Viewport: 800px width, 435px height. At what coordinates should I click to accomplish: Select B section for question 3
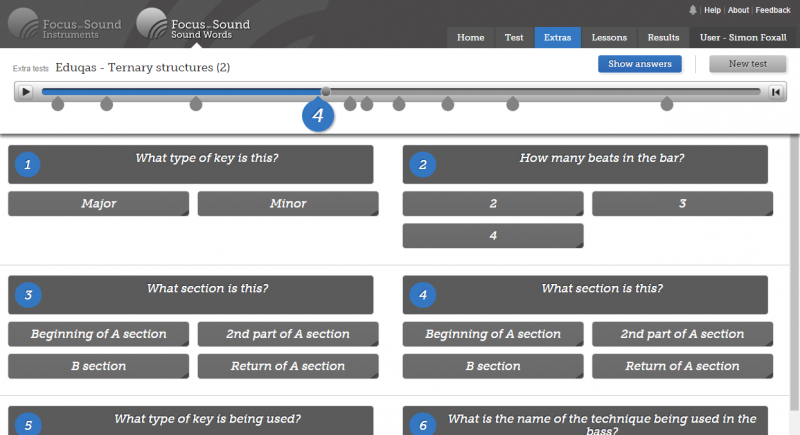click(98, 366)
